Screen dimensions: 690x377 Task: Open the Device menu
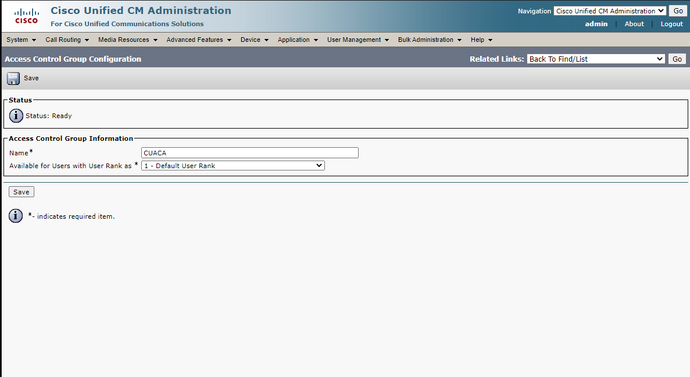click(254, 40)
